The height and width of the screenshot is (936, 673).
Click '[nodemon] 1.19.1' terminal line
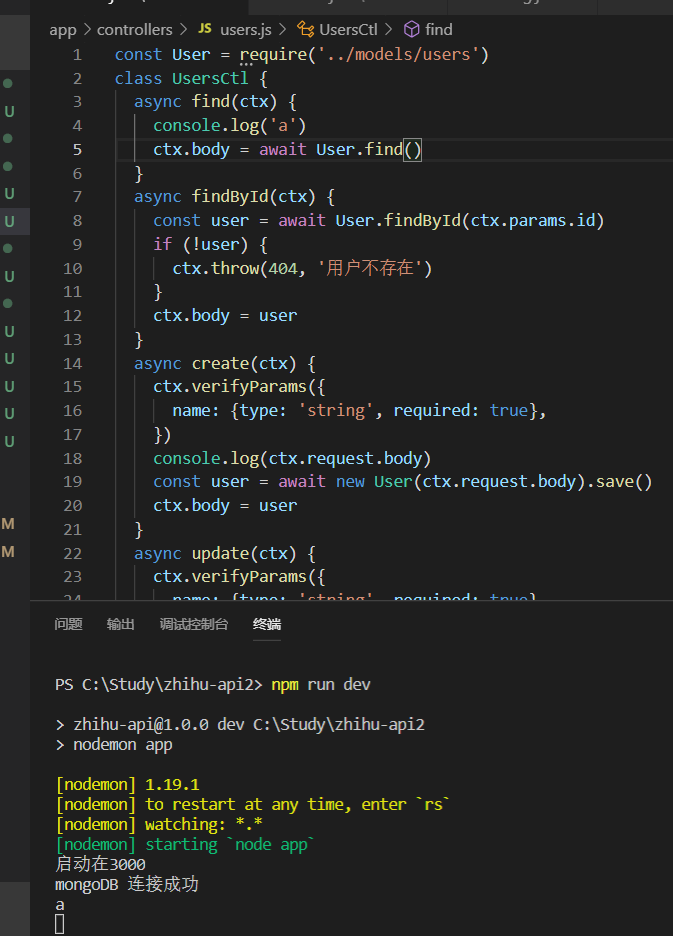click(127, 784)
